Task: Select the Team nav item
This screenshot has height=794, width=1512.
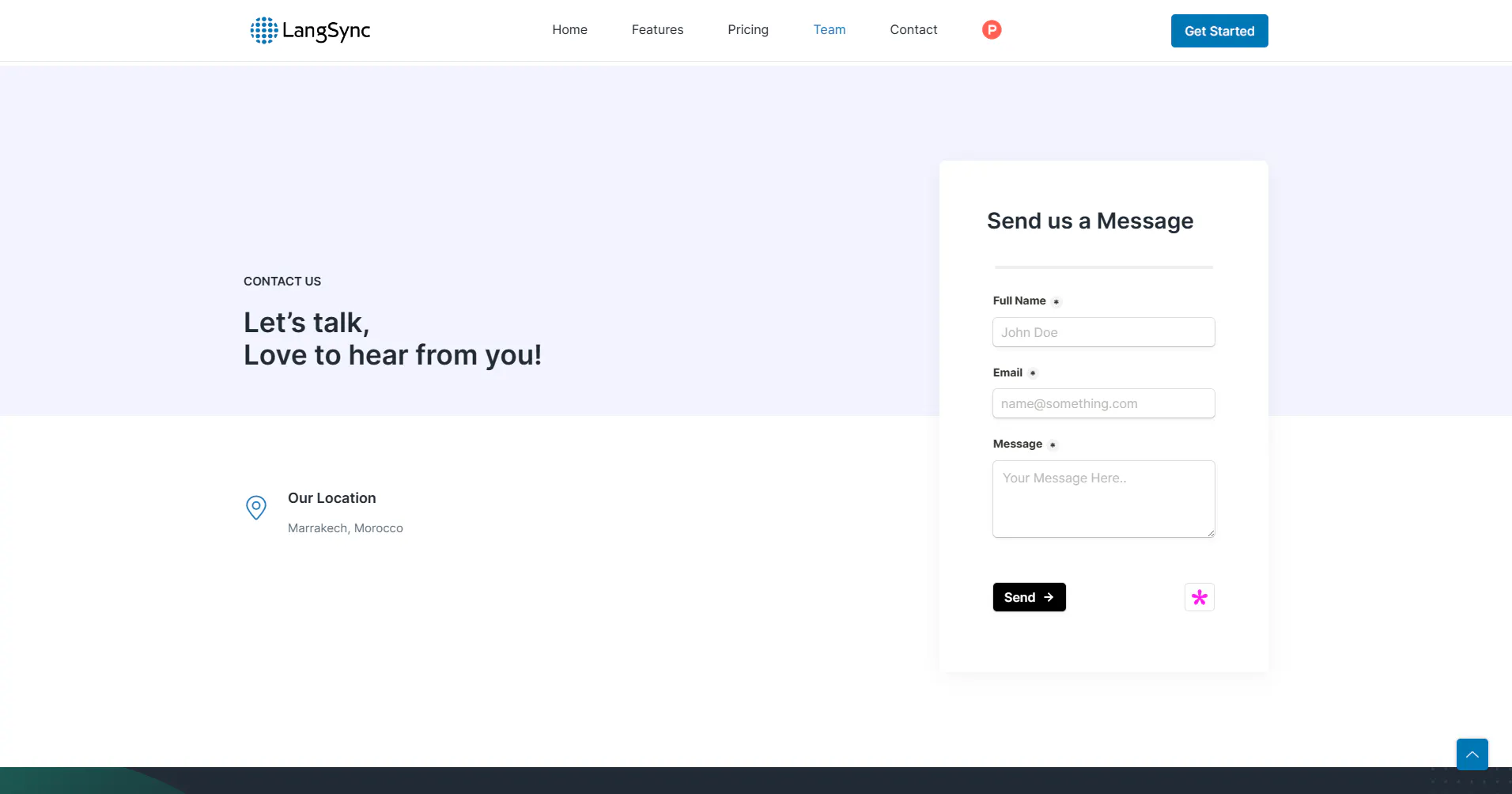Action: tap(830, 29)
